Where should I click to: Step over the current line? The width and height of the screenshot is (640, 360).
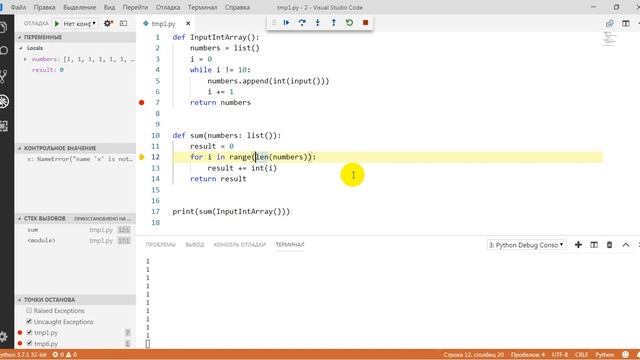(x=302, y=23)
